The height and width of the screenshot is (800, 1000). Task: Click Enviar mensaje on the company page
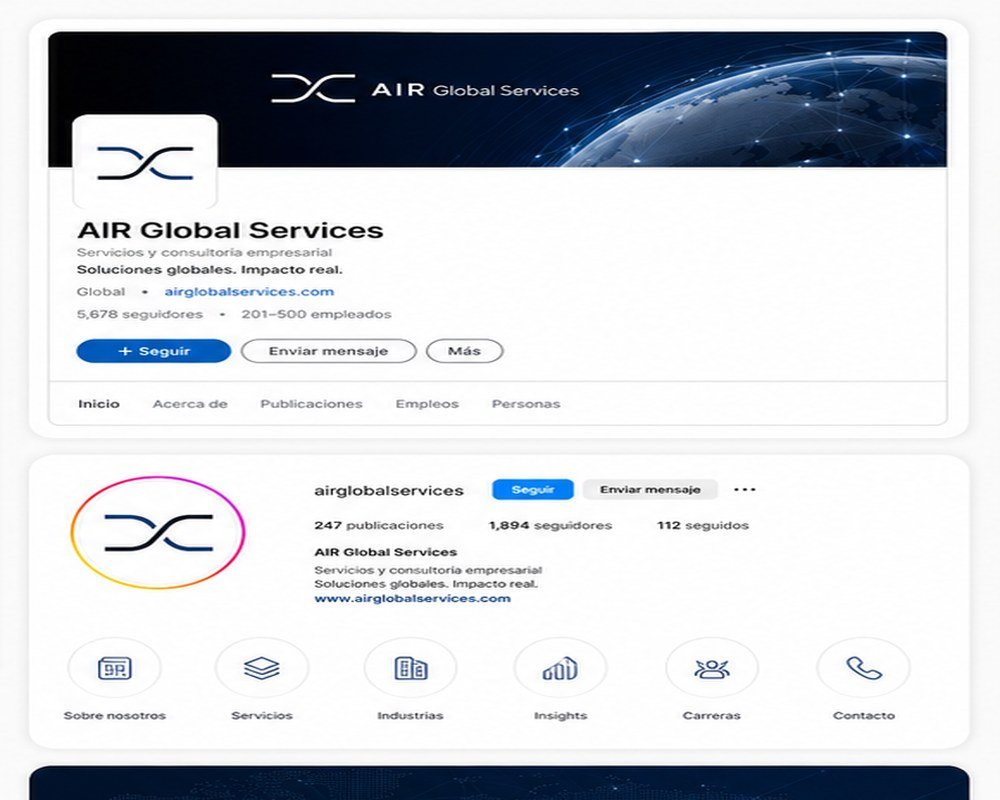328,351
